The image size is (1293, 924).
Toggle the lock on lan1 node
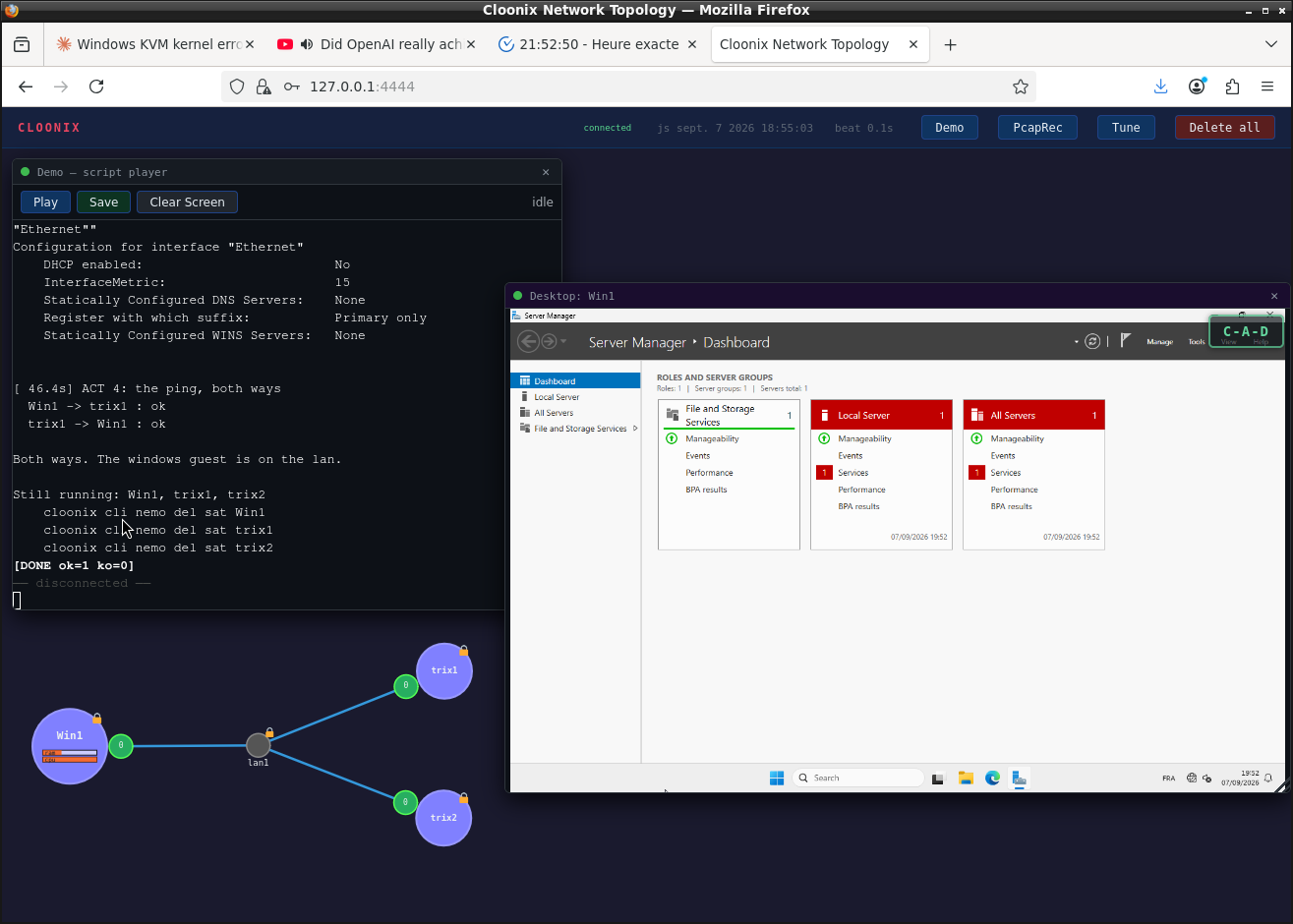coord(269,732)
